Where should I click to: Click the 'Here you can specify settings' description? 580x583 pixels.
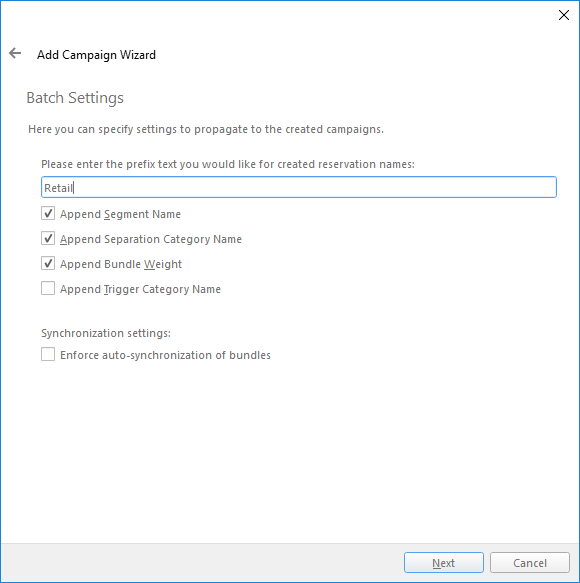point(206,129)
